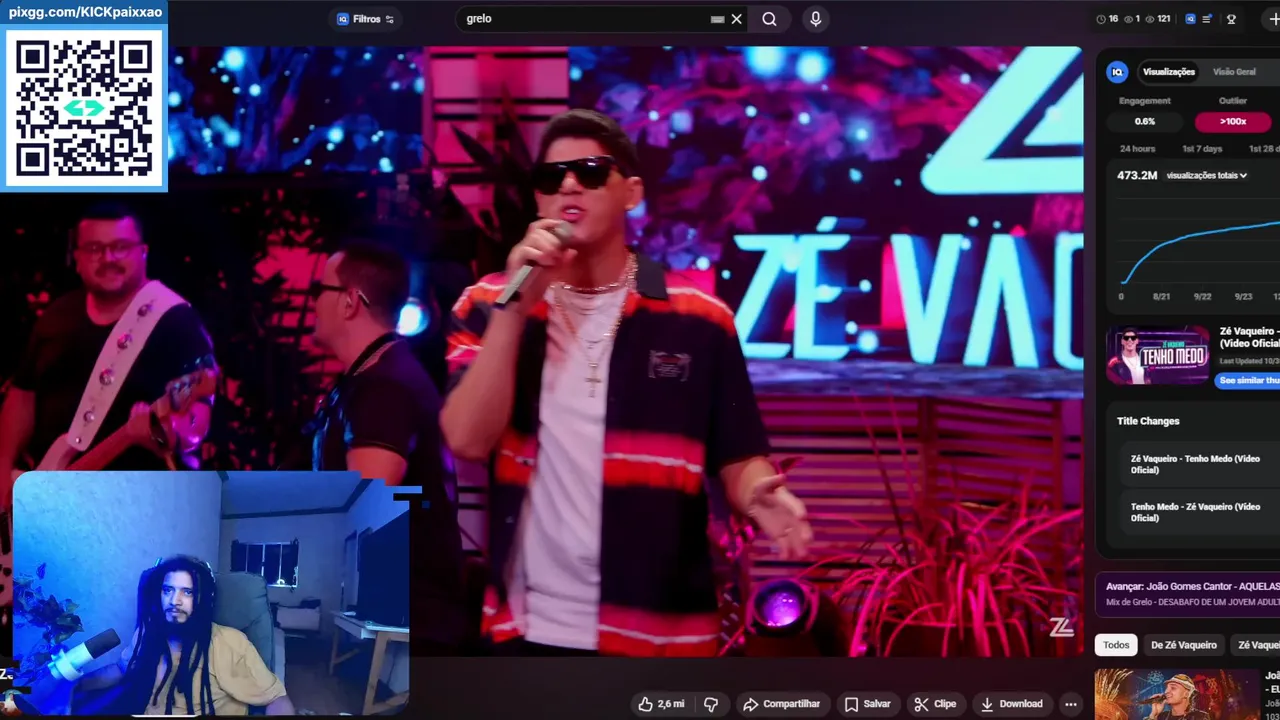This screenshot has width=1280, height=720.
Task: Click the magnifying glass search button
Action: (769, 19)
